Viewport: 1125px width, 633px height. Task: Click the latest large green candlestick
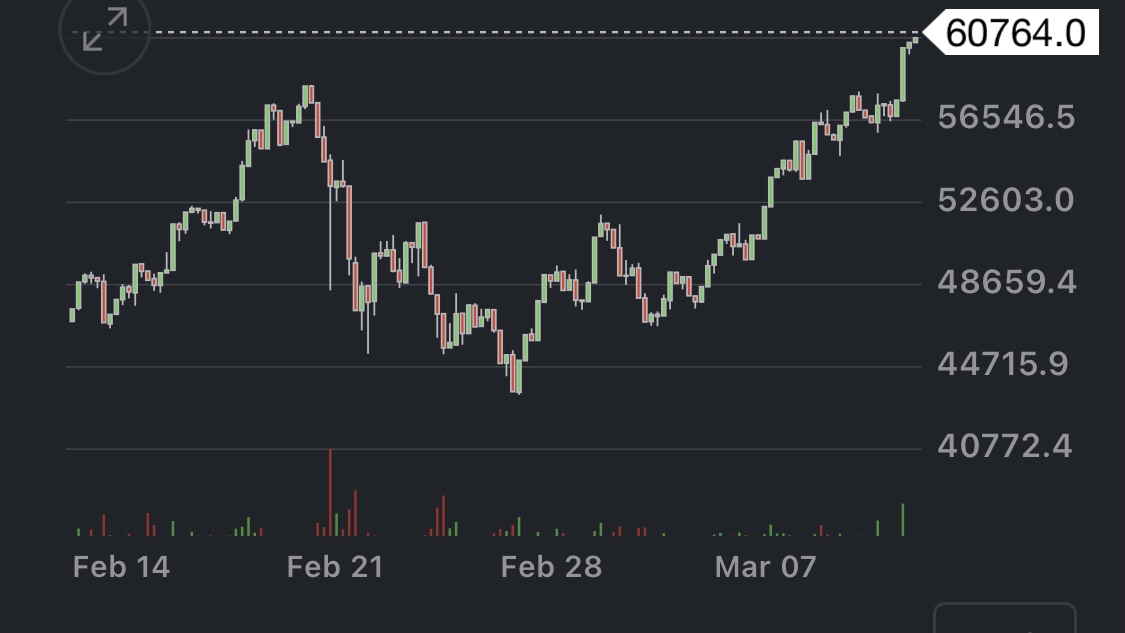(x=903, y=73)
